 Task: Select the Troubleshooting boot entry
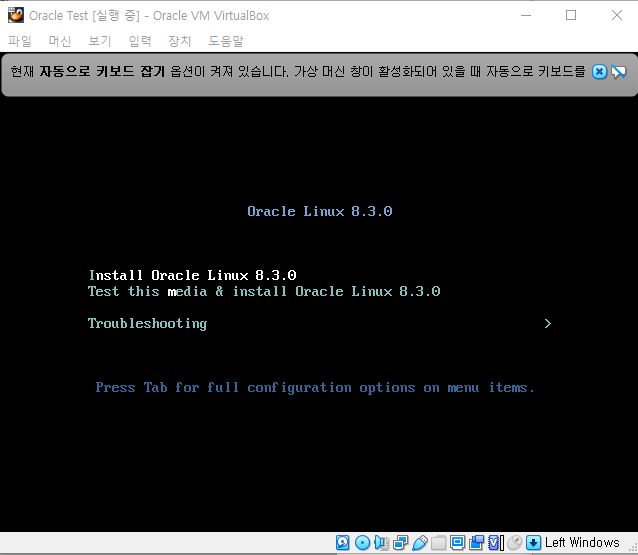147,323
